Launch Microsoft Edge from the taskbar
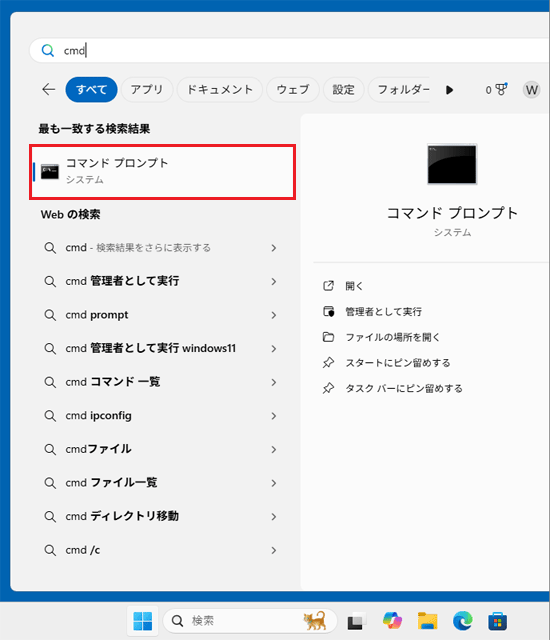This screenshot has width=550, height=640. tap(463, 621)
